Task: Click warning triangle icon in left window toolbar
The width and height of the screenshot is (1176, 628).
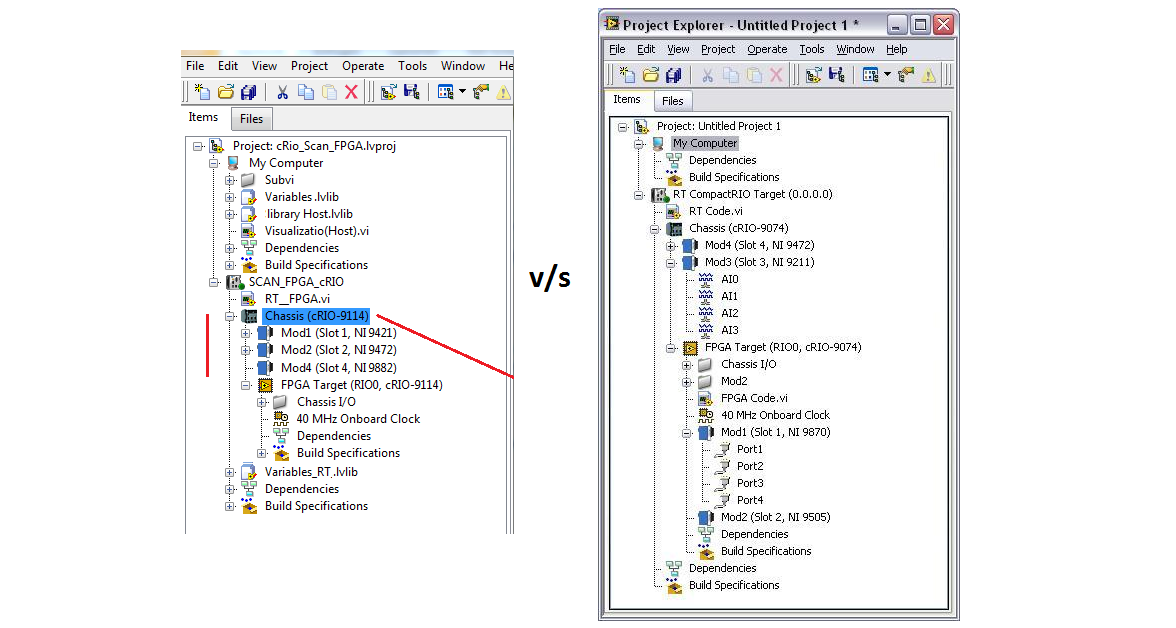Action: [503, 92]
